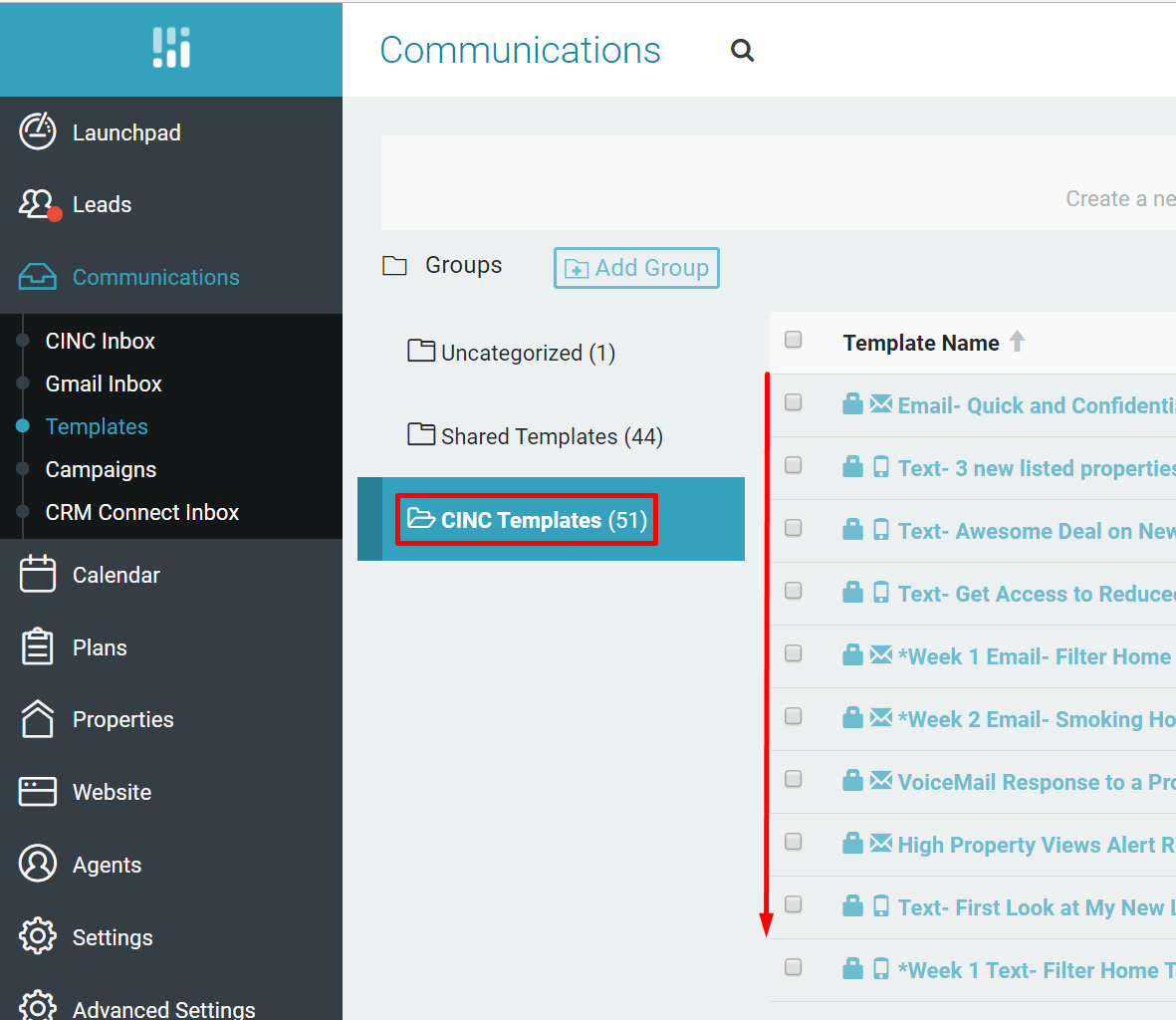Image resolution: width=1176 pixels, height=1020 pixels.
Task: Open CINC Inbox submenu item
Action: point(101,342)
